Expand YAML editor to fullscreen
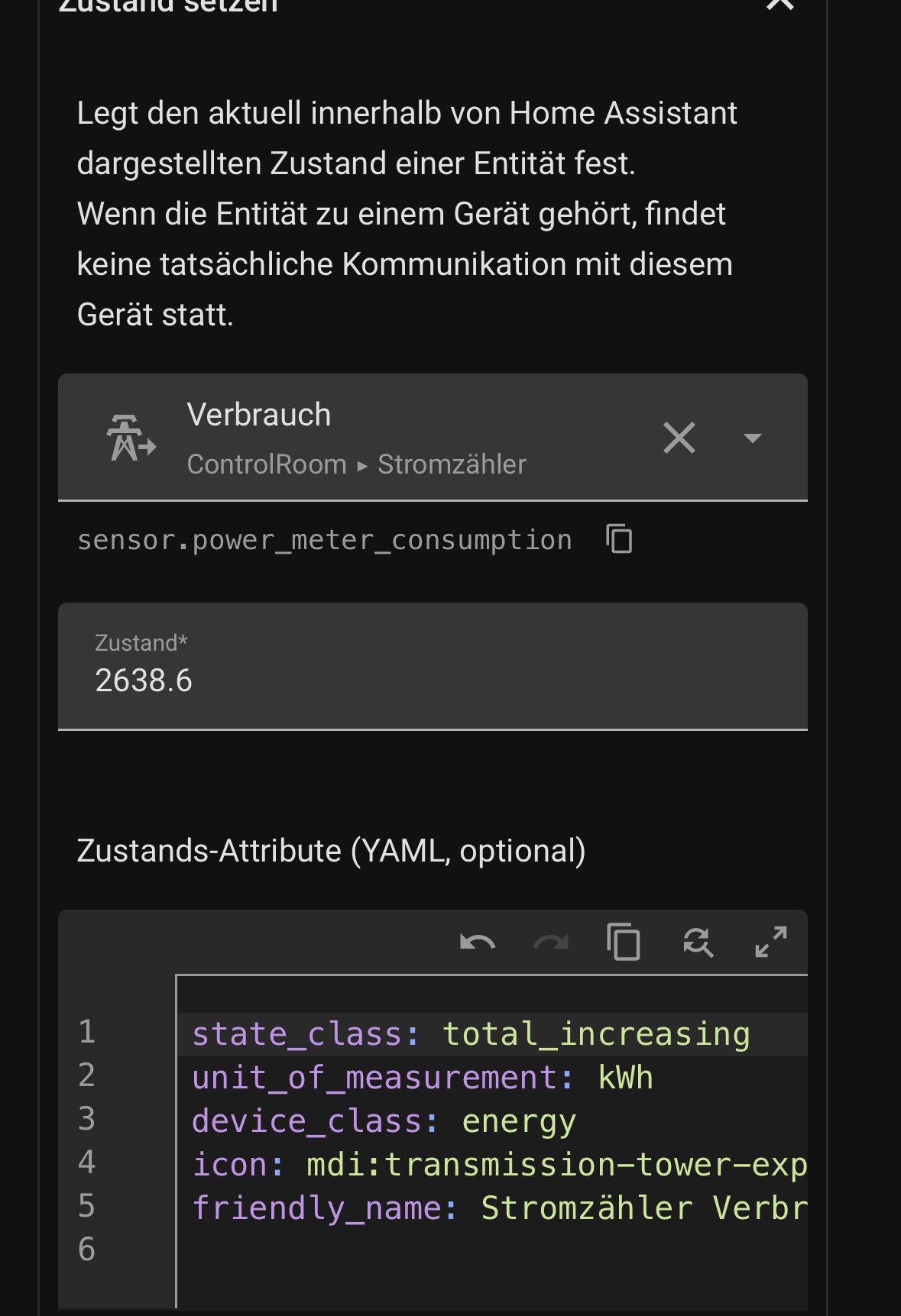The image size is (901, 1316). click(770, 942)
